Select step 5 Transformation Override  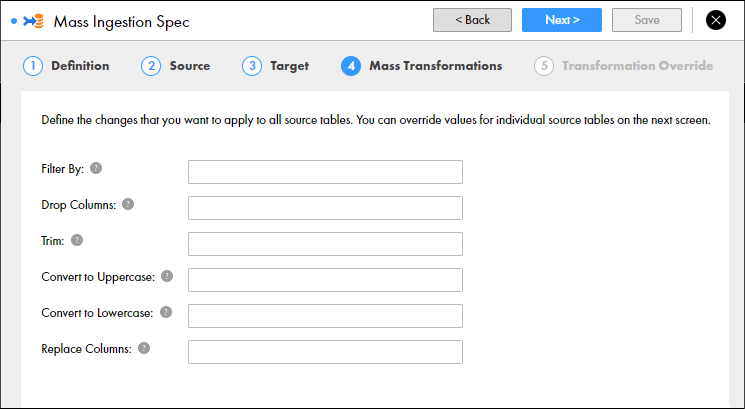[x=623, y=66]
